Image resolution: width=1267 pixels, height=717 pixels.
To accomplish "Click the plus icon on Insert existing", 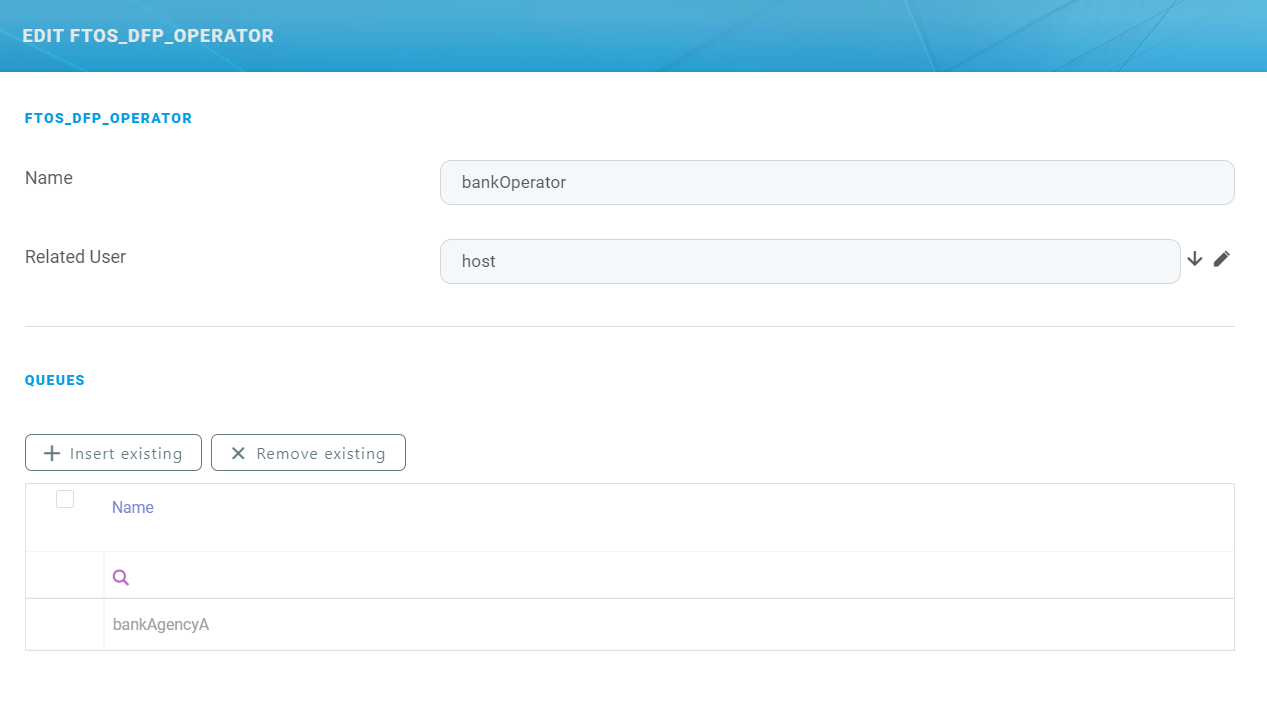I will pos(53,453).
